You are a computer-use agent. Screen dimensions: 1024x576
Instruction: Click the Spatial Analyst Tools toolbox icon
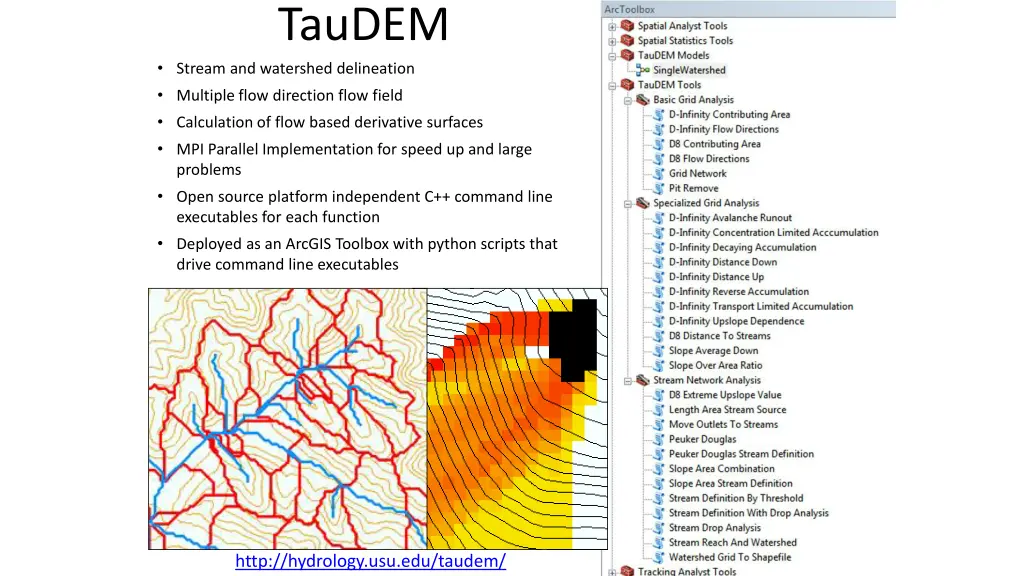pos(628,25)
